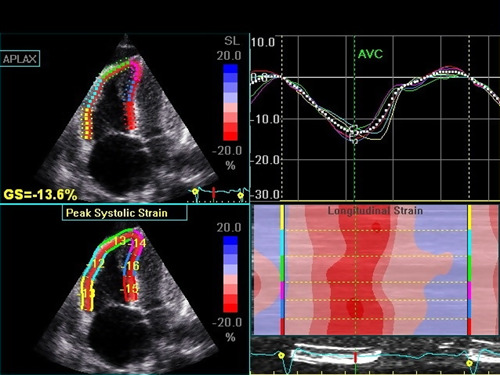Click the red frame marker on bottom ECG
This screenshot has width=500, height=375.
click(355, 357)
